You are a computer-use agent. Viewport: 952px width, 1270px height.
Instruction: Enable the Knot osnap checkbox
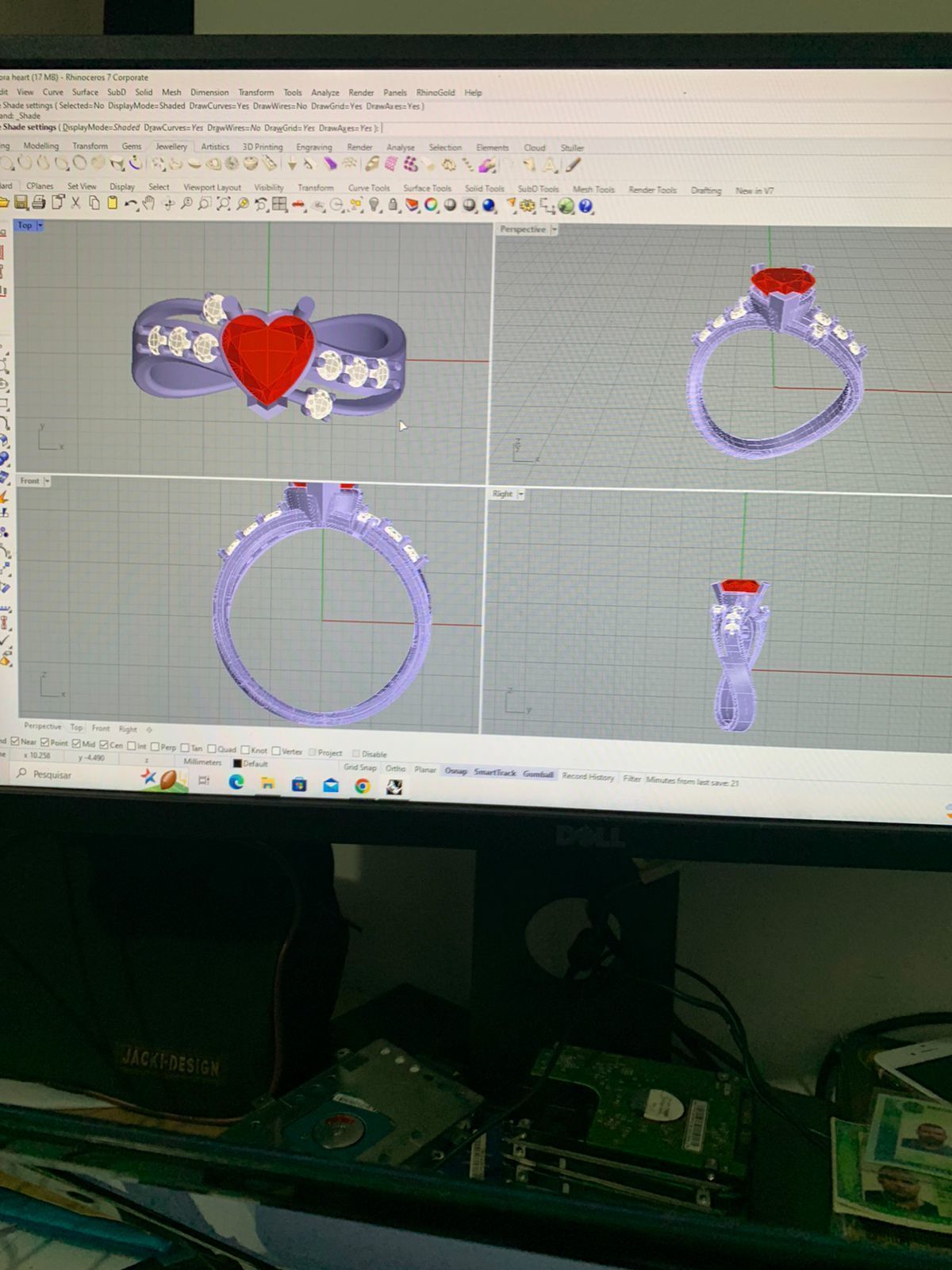point(245,749)
